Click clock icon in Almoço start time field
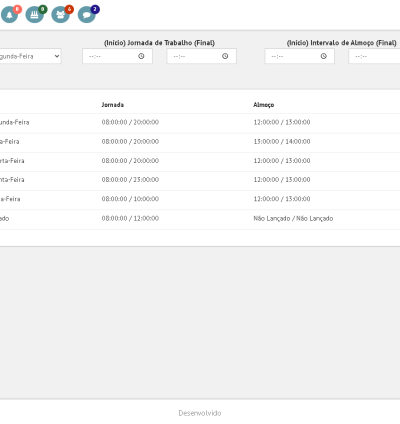 click(324, 56)
